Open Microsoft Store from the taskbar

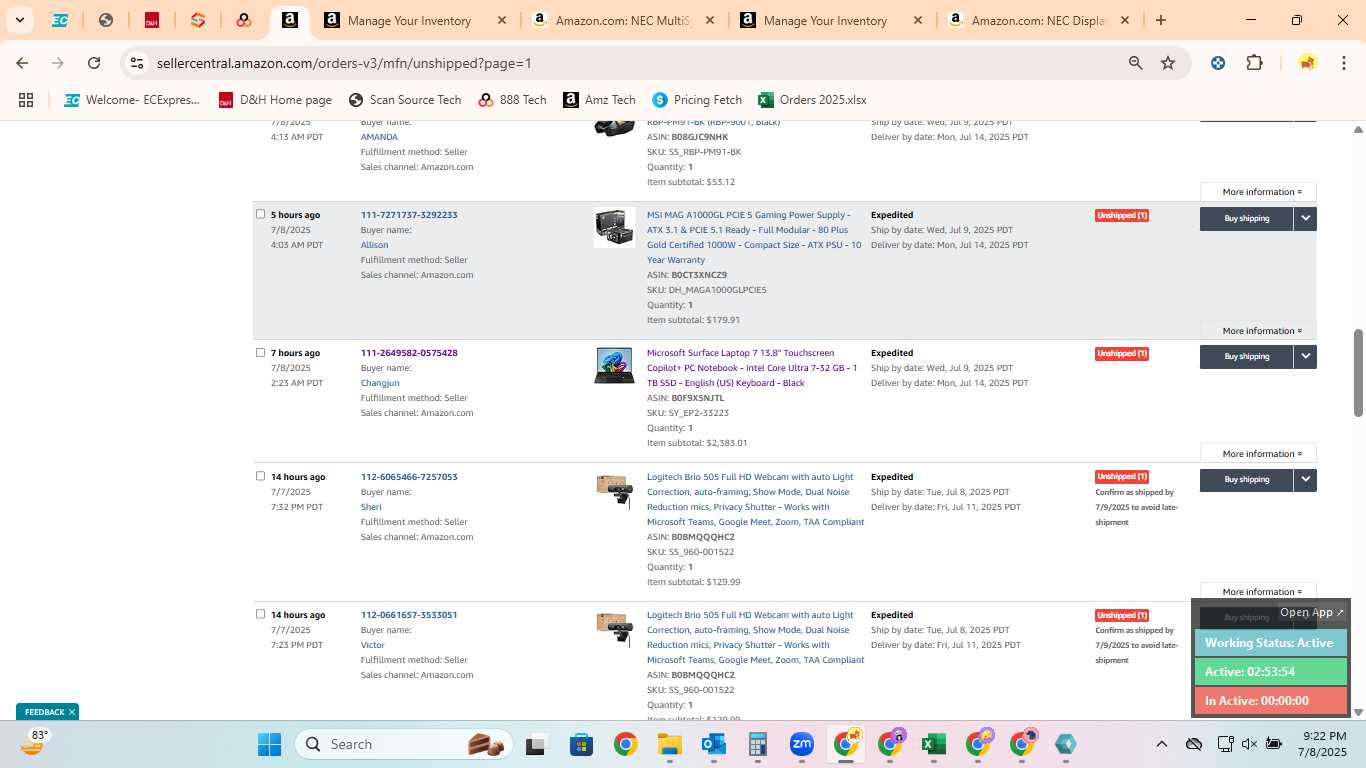[x=581, y=744]
